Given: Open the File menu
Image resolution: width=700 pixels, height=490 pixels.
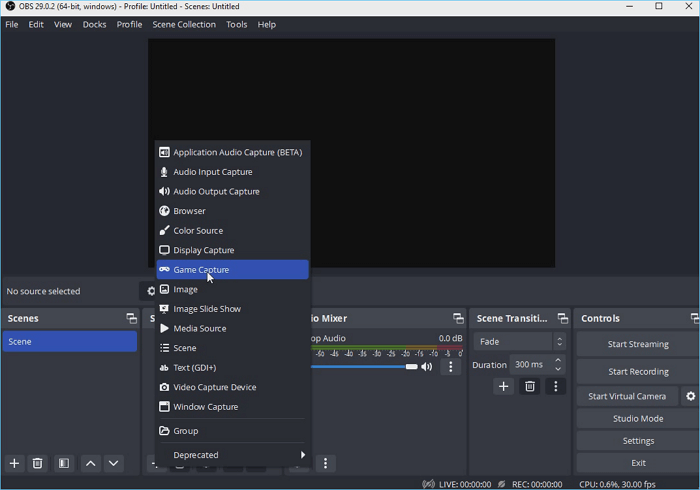Looking at the screenshot, I should pyautogui.click(x=12, y=25).
